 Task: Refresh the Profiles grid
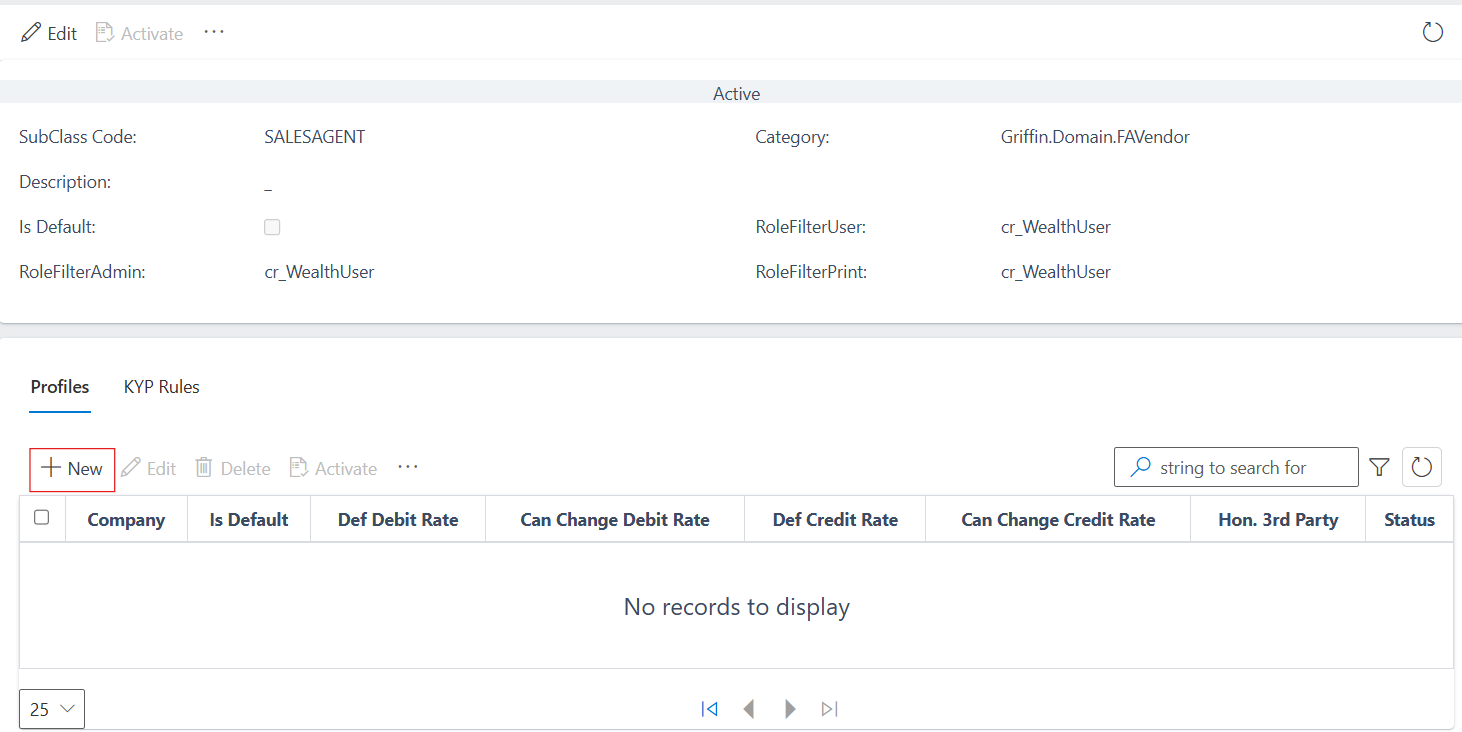tap(1422, 467)
